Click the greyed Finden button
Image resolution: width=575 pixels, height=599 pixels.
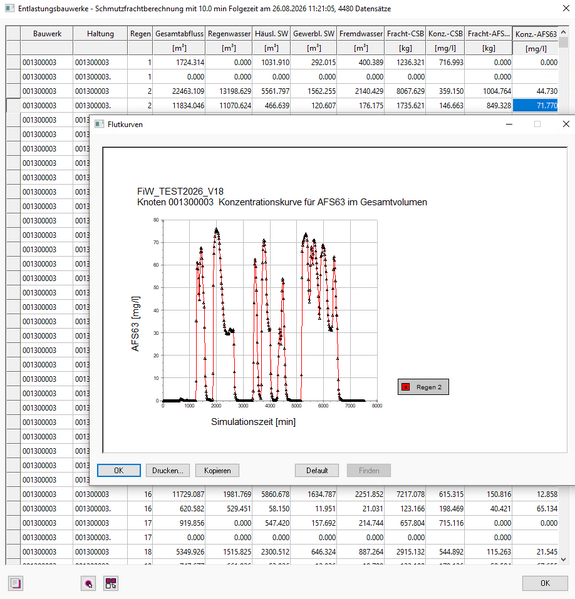point(369,470)
